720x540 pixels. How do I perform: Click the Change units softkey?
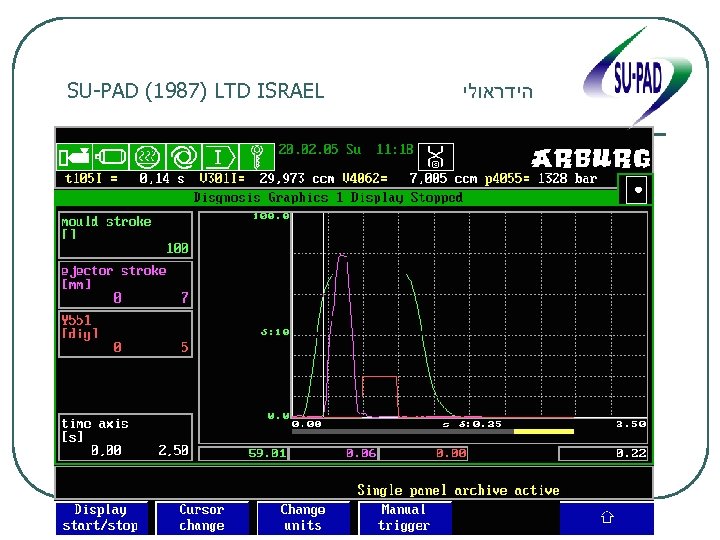[303, 518]
